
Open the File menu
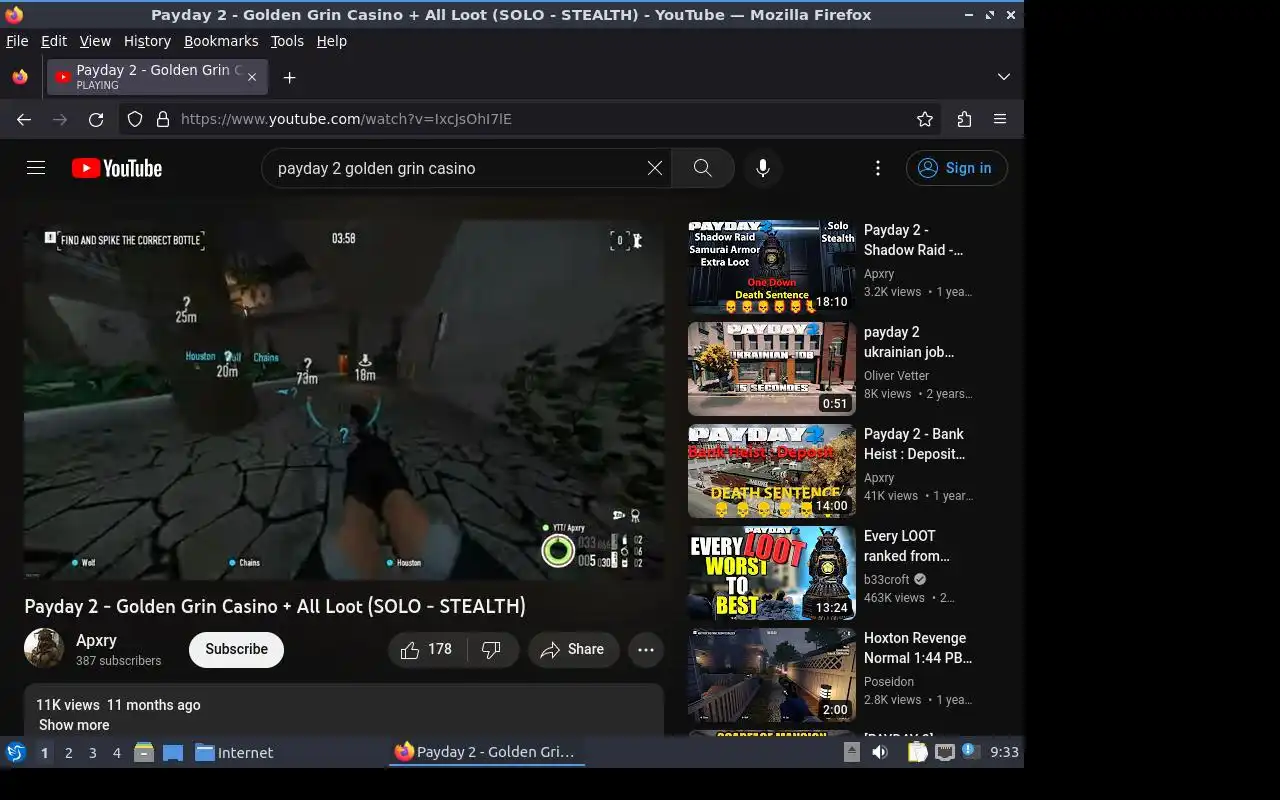tap(17, 41)
